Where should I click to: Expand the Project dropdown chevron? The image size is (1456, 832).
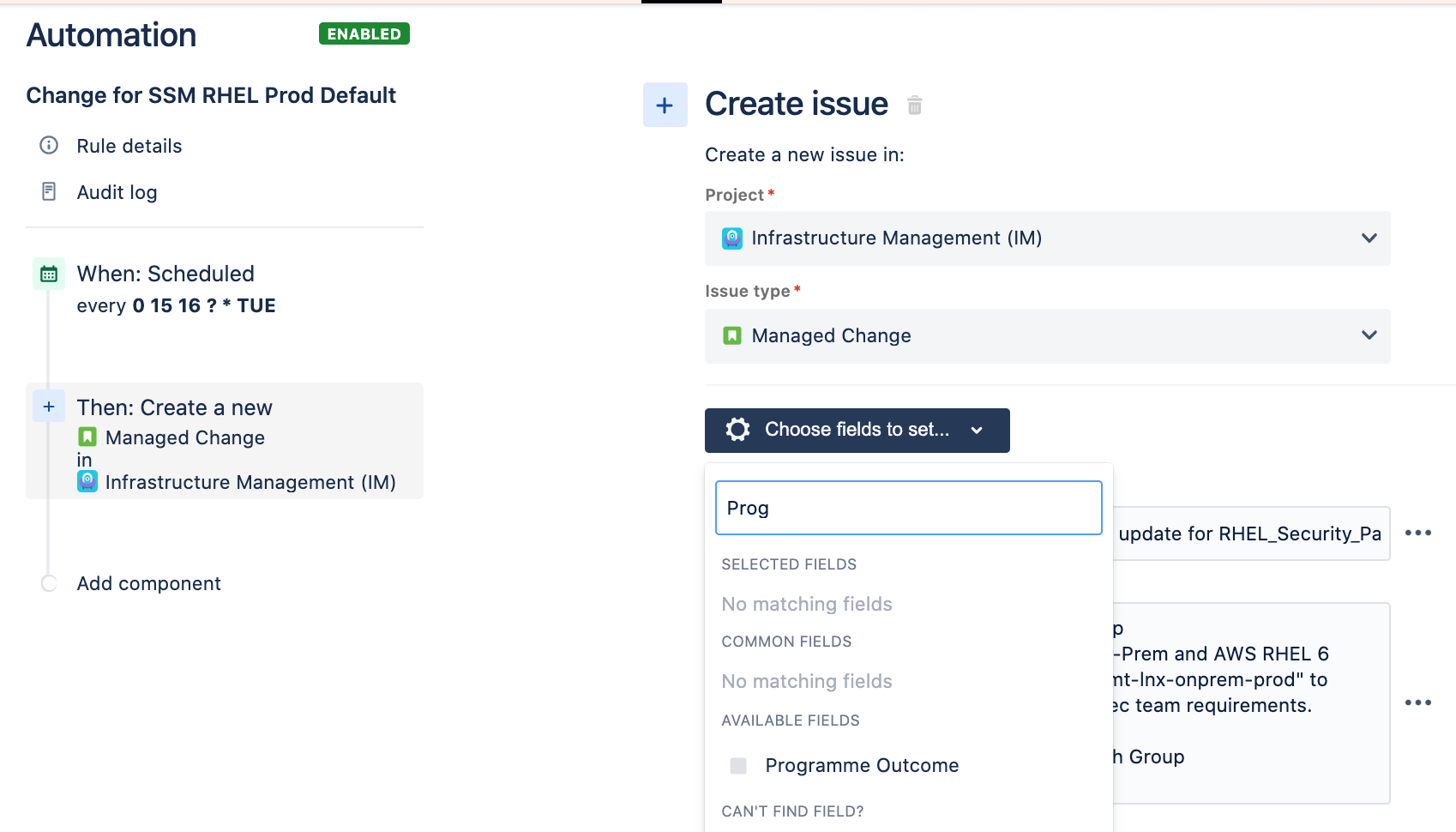(x=1369, y=238)
